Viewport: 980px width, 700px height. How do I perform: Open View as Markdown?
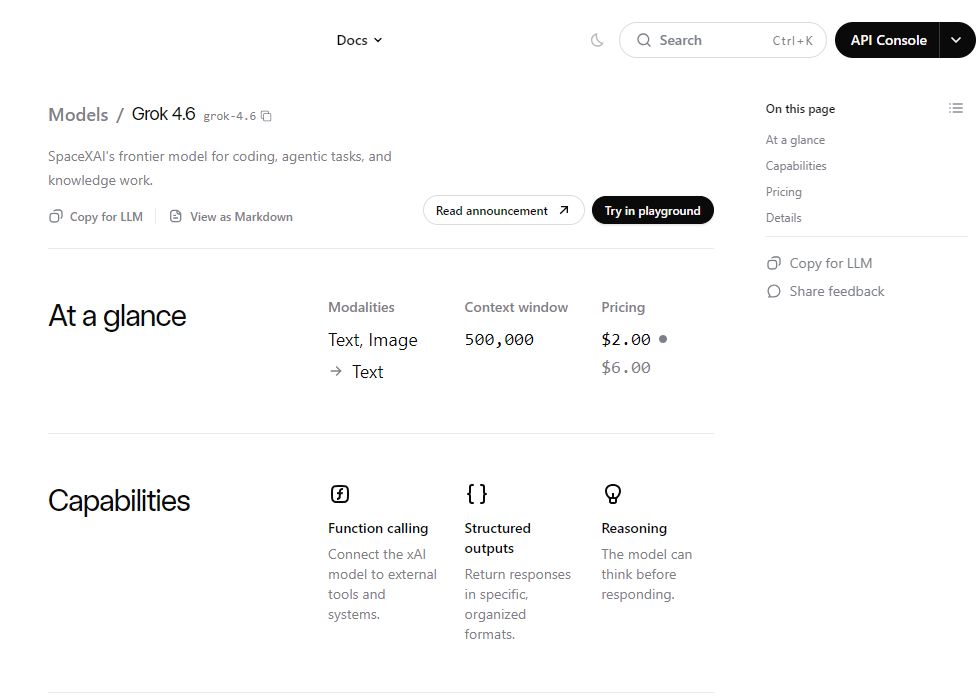pyautogui.click(x=231, y=216)
